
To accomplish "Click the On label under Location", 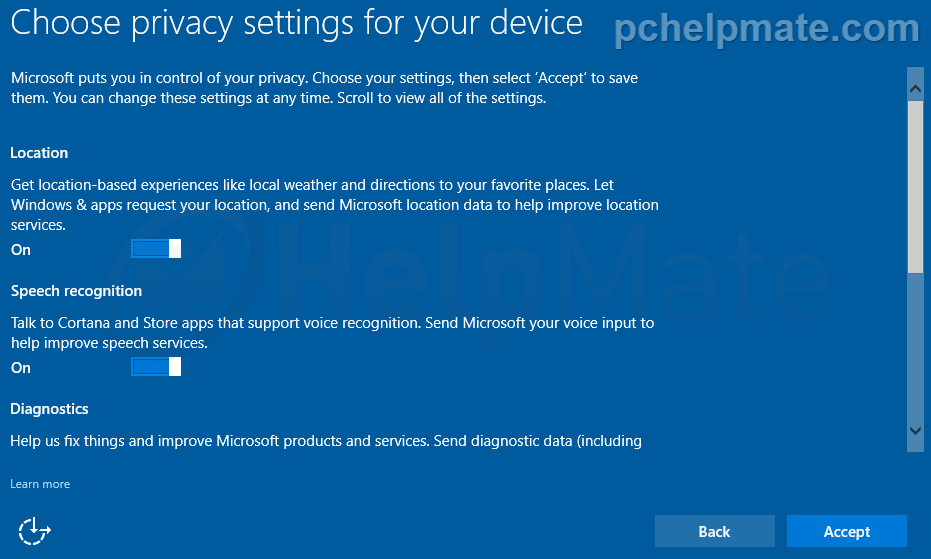I will 21,250.
